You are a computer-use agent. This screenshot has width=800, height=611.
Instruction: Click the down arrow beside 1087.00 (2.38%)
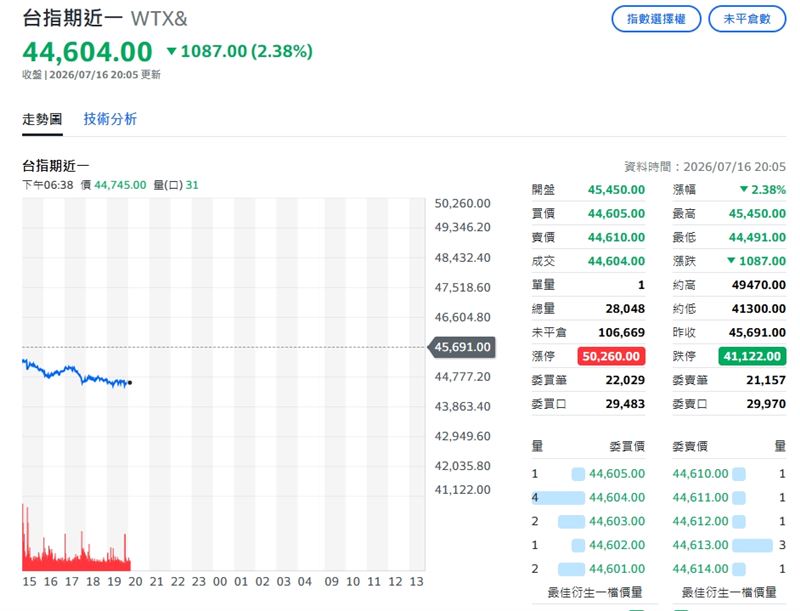(x=171, y=51)
